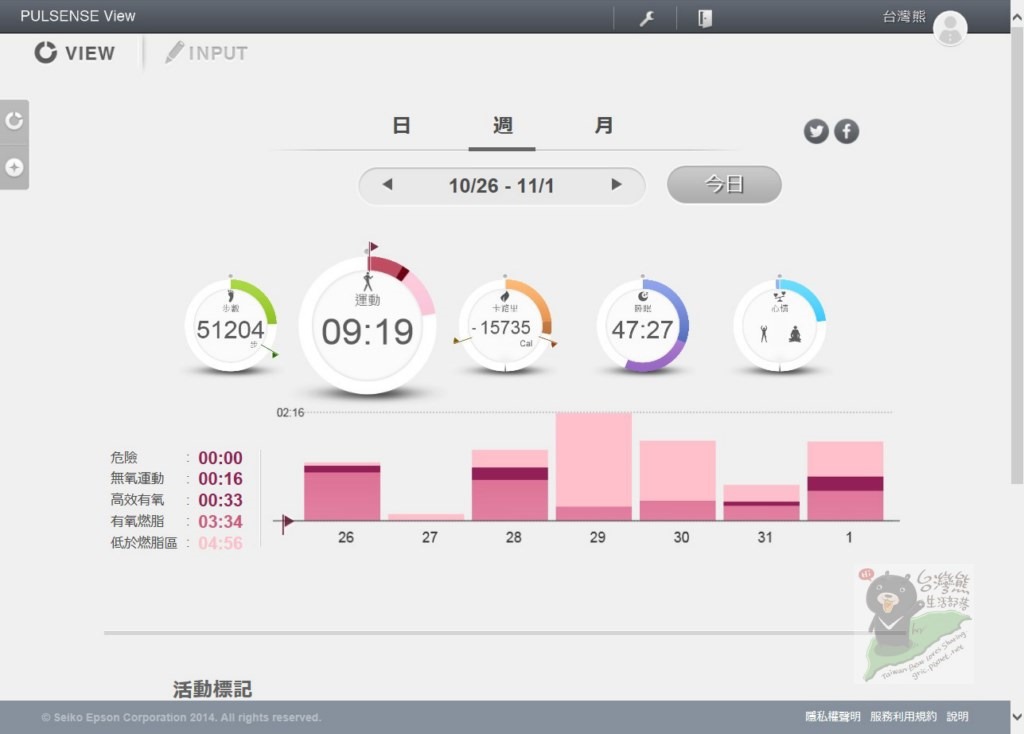Viewport: 1024px width, 734px height.
Task: Select the 日 (day) tab
Action: pyautogui.click(x=401, y=125)
